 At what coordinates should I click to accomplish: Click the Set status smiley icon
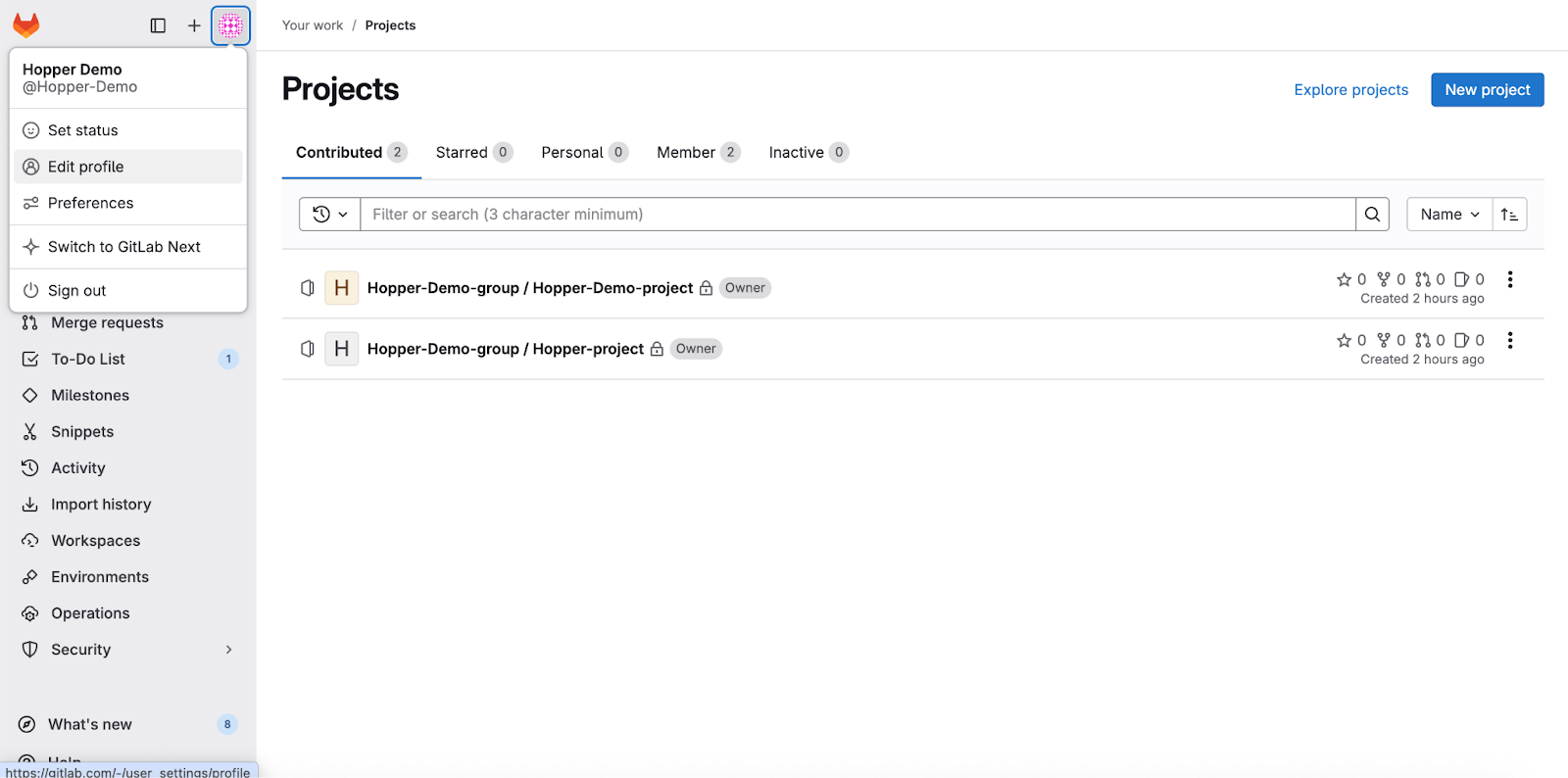[31, 130]
